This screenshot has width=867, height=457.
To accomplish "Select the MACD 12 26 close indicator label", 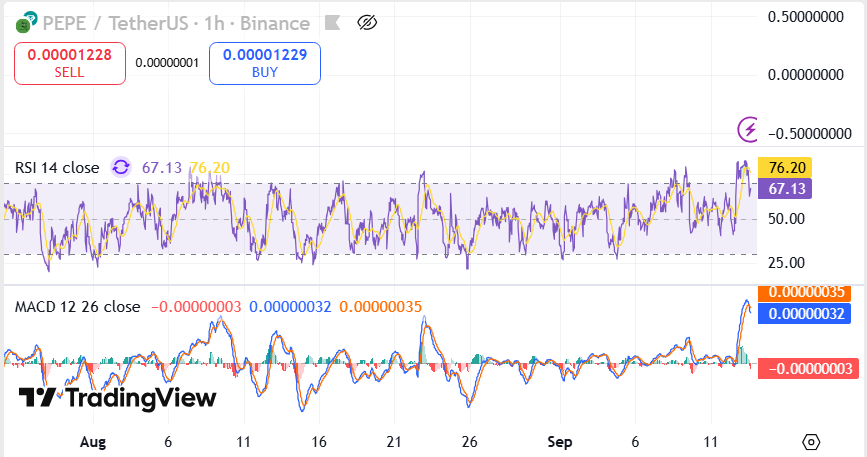I will (x=77, y=307).
